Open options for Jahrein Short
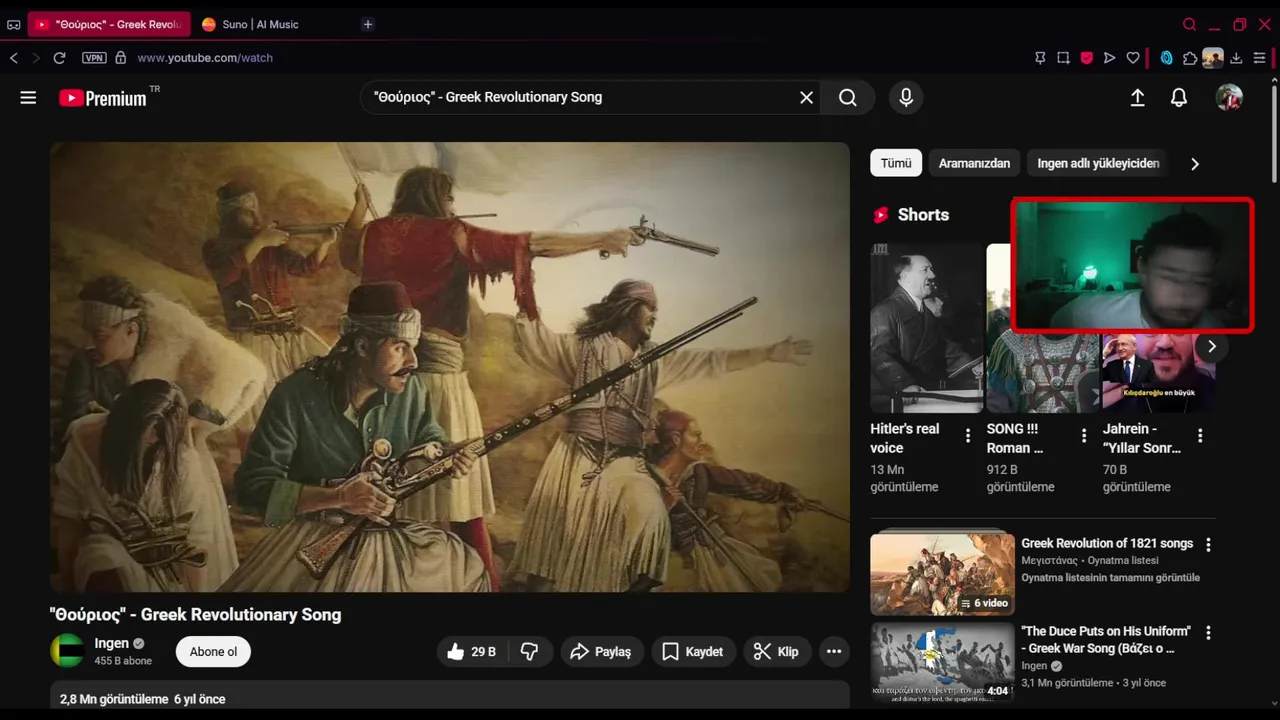The height and width of the screenshot is (720, 1280). pos(1200,436)
